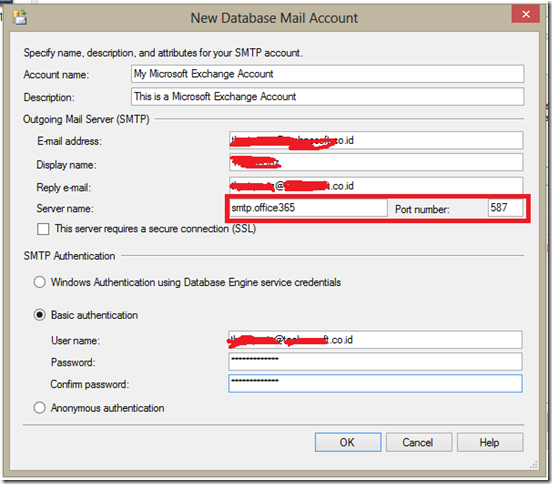Screen dimensions: 552x484
Task: Click the Password input field
Action: tap(375, 362)
